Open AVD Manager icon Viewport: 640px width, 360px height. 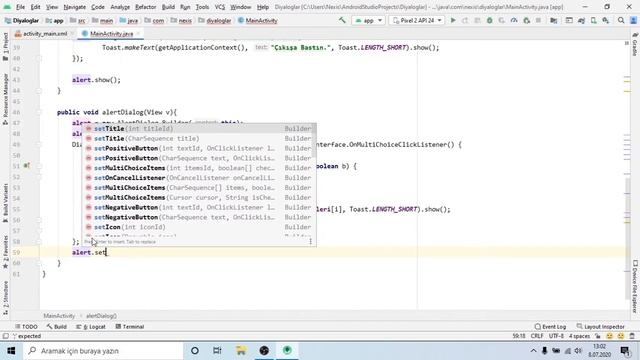593,20
